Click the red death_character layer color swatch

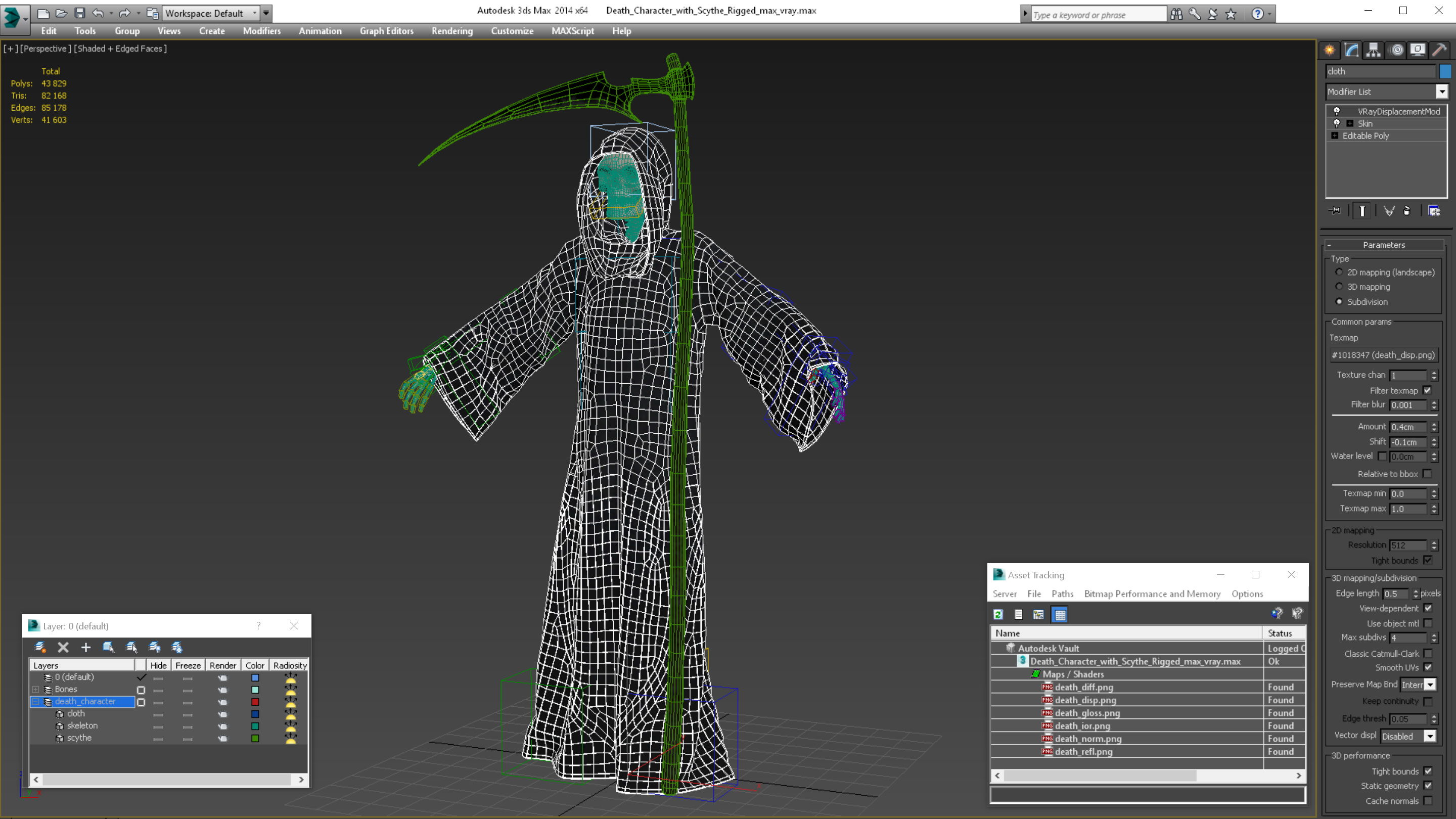pos(255,701)
